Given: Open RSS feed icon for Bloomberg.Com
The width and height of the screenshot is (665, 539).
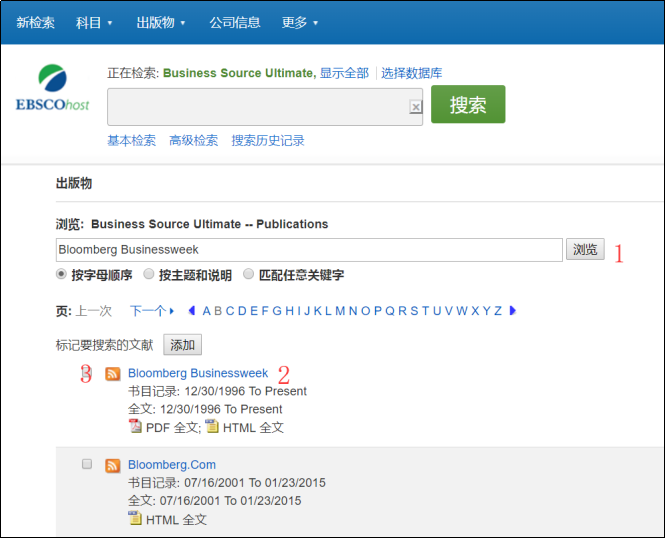Looking at the screenshot, I should tap(113, 465).
